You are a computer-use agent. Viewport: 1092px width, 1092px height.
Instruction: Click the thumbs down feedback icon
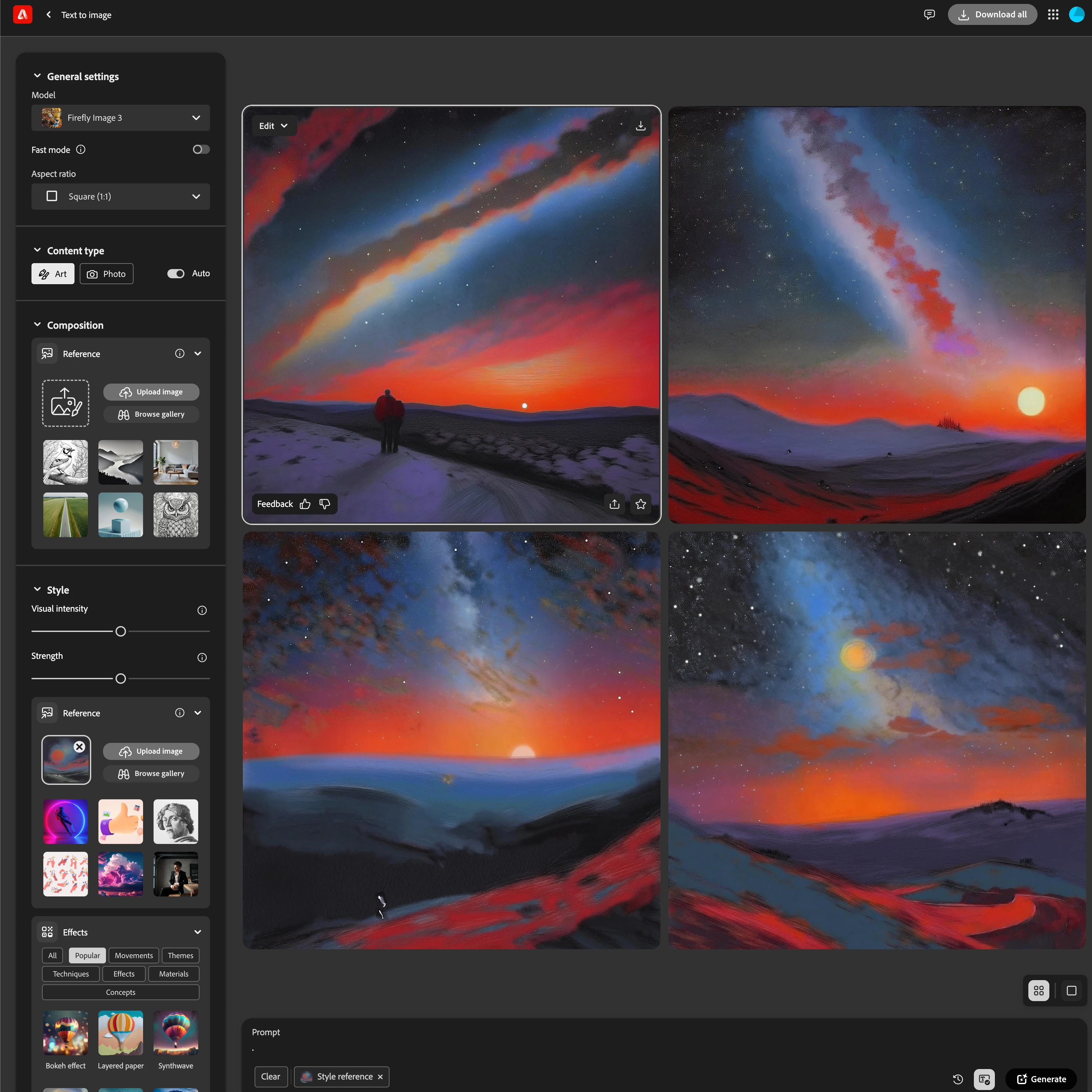coord(325,504)
